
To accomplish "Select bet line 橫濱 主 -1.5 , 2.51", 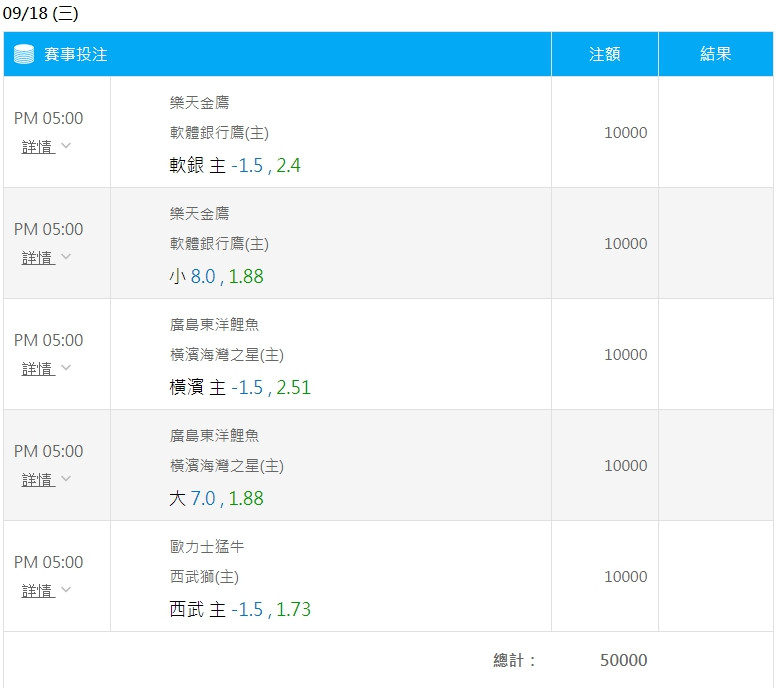I will tap(240, 387).
